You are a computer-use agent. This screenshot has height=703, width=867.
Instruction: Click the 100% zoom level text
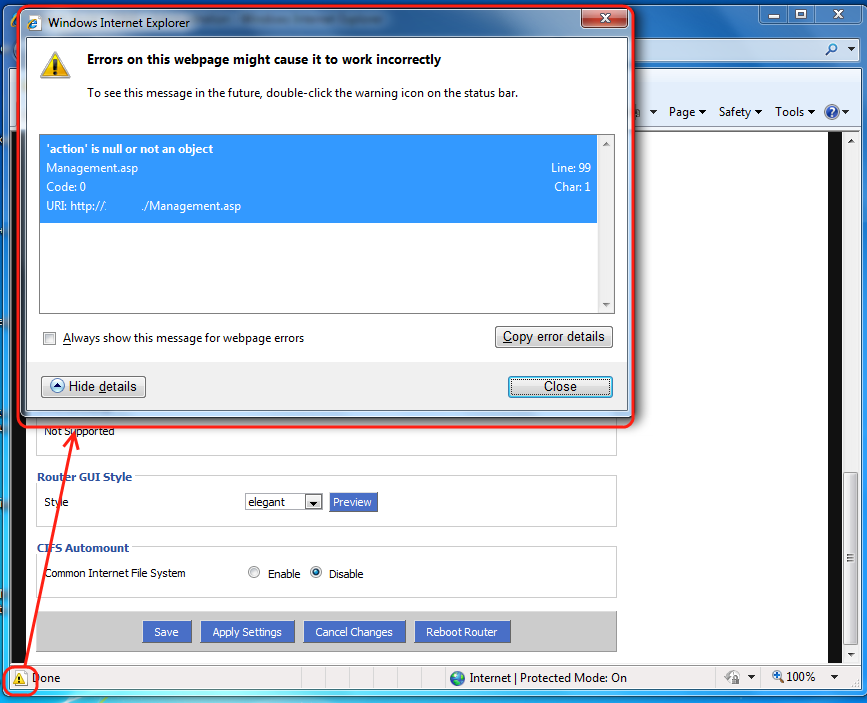(801, 677)
